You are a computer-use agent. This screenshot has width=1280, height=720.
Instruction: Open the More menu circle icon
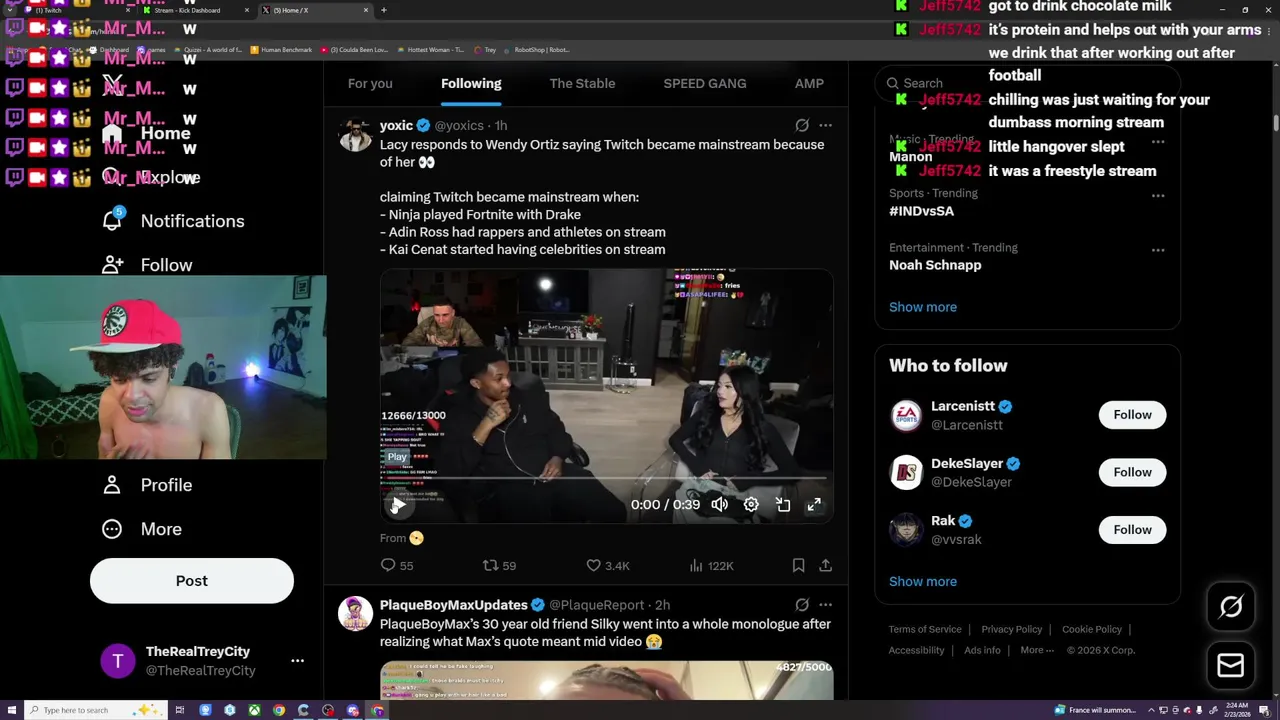(x=112, y=529)
